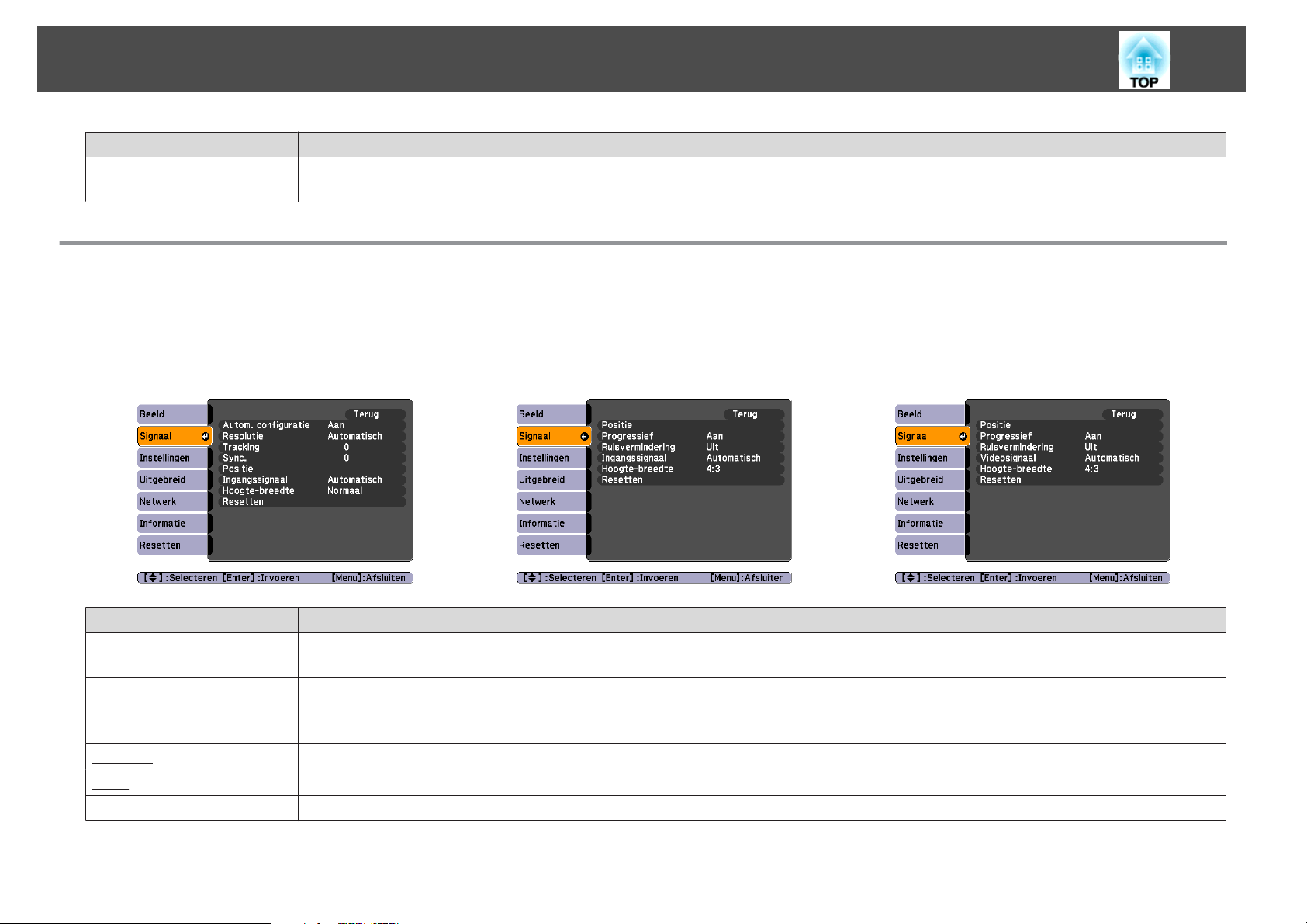Select Progressief row in the middle menu
Screen dimensions: 1307x924
(690, 436)
